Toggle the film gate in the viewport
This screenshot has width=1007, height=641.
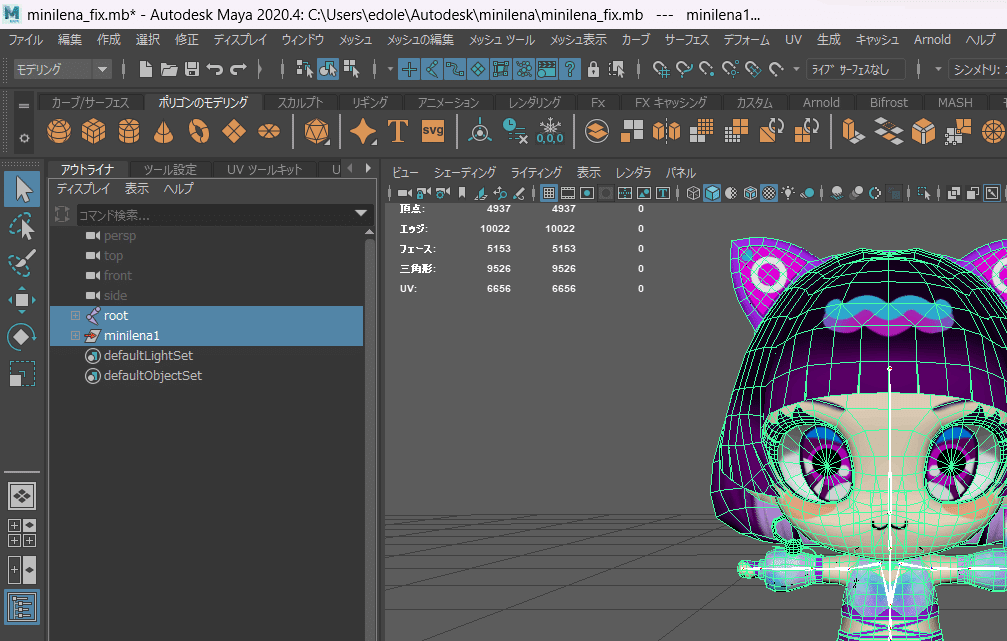tap(568, 193)
